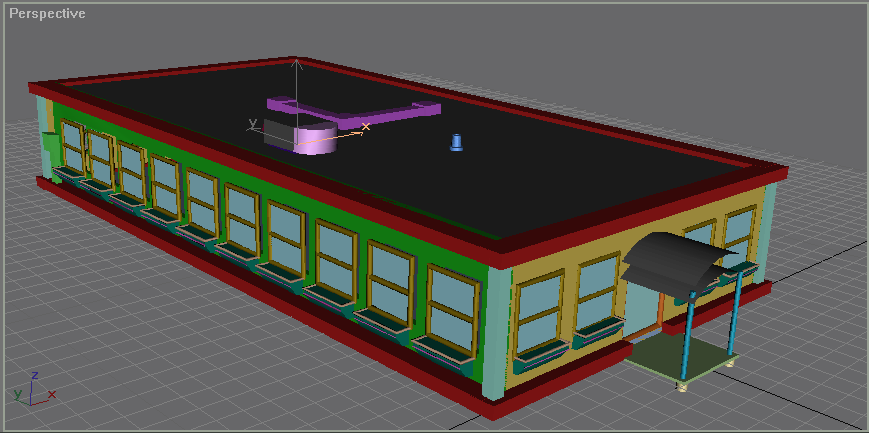
Task: Select the left blue awning support pole
Action: [688, 336]
